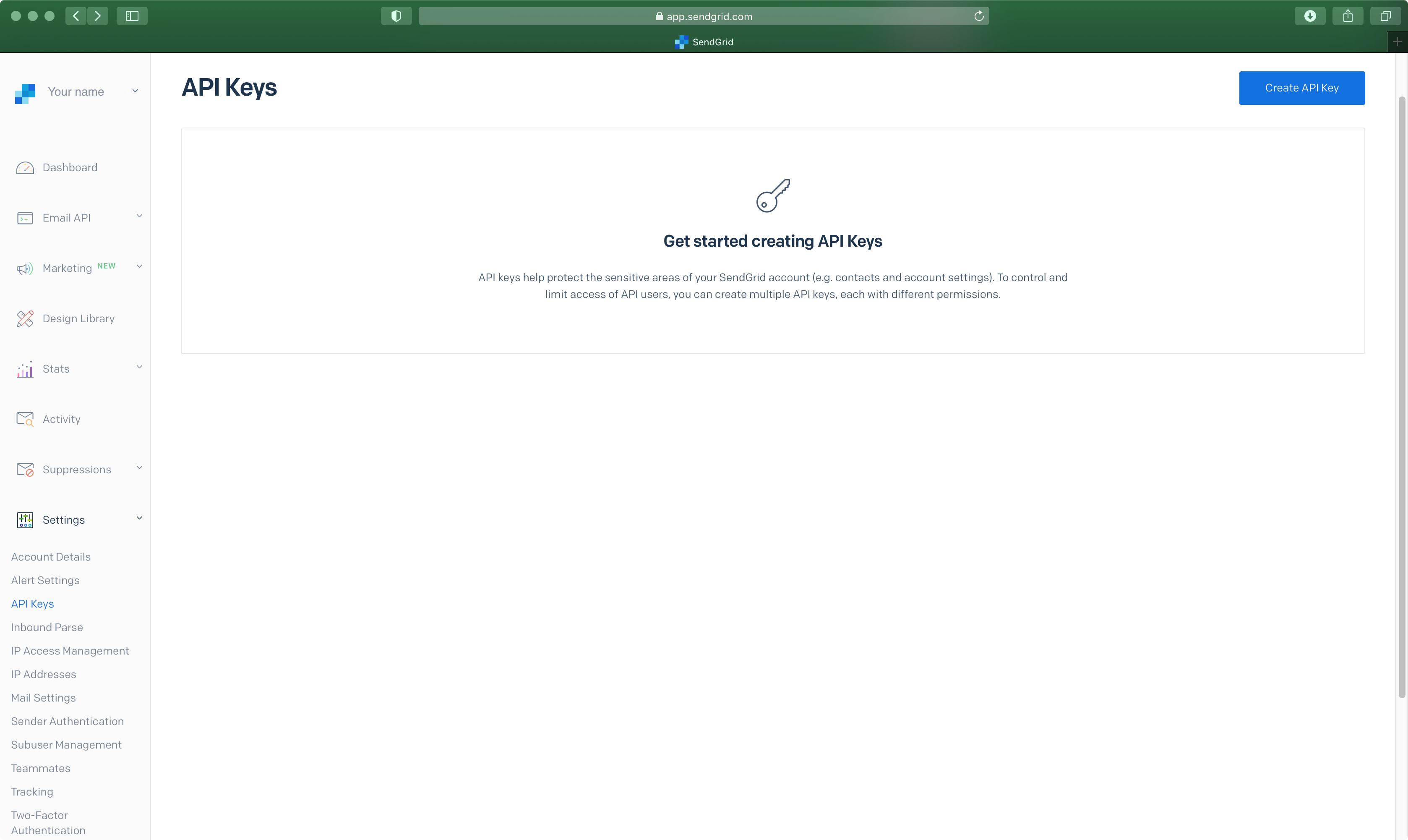Open Alert Settings
1408x840 pixels.
(45, 580)
